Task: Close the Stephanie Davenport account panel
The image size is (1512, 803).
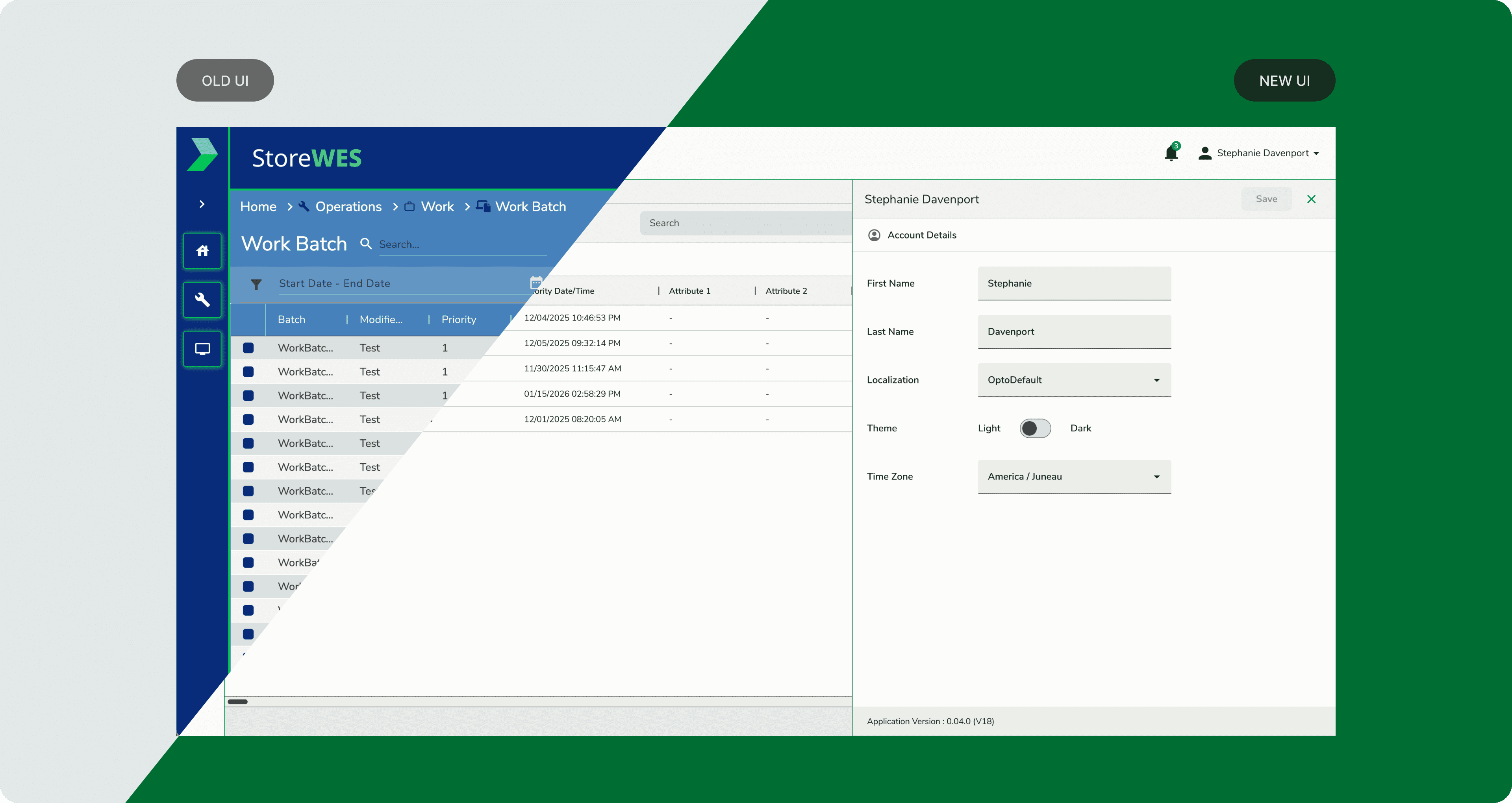Action: click(1311, 199)
